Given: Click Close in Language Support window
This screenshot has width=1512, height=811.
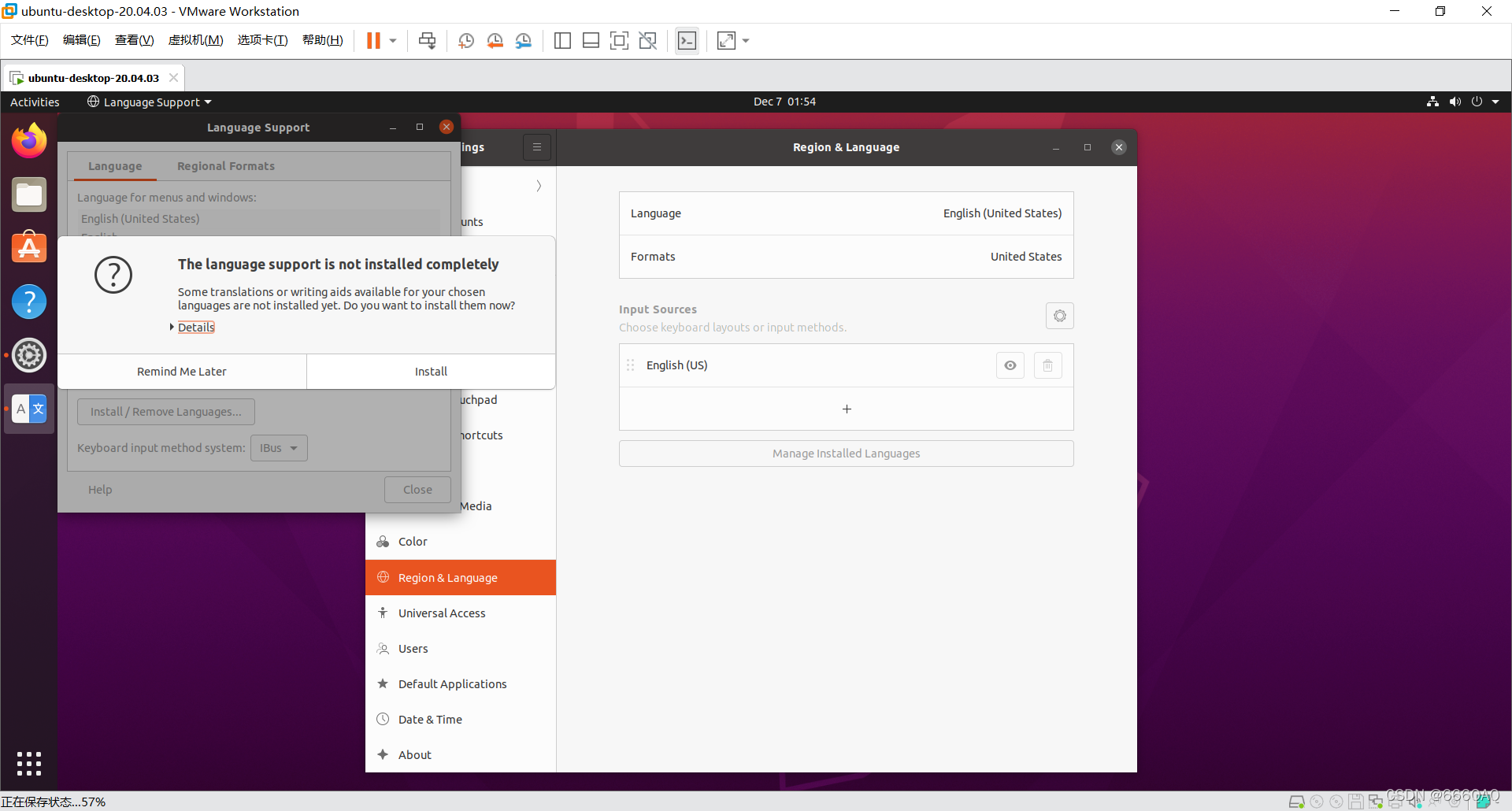Looking at the screenshot, I should (417, 490).
